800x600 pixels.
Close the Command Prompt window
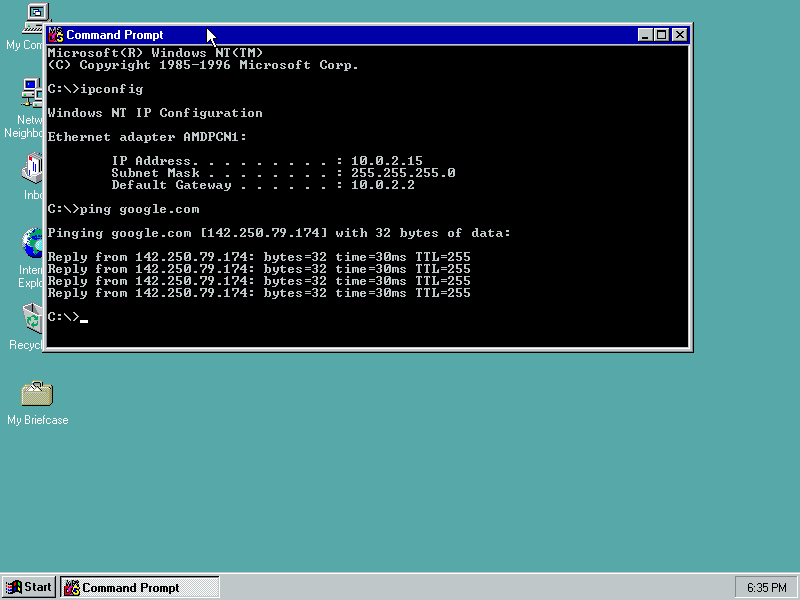tap(679, 35)
